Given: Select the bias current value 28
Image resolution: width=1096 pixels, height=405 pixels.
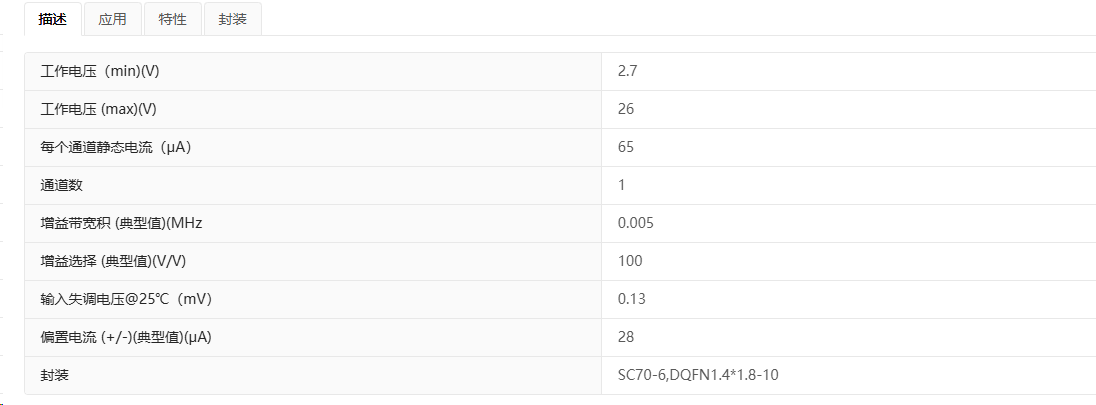Looking at the screenshot, I should pos(626,337).
